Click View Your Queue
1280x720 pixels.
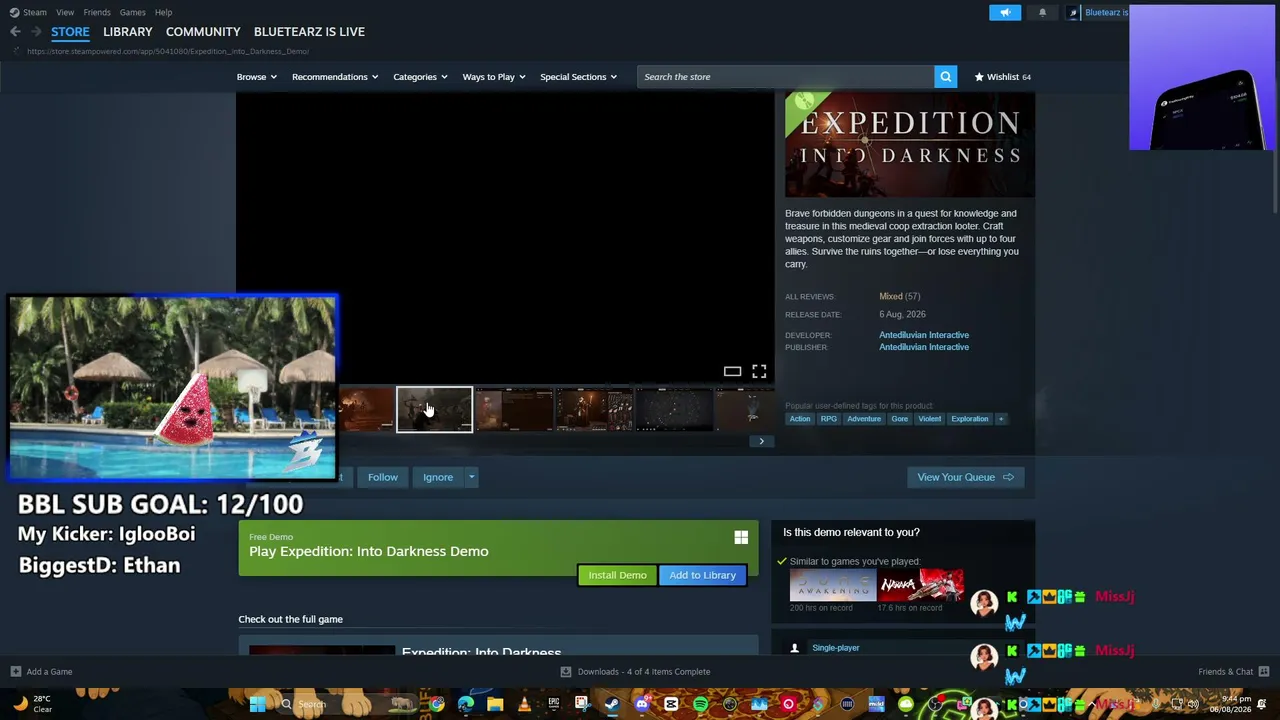[x=965, y=477]
